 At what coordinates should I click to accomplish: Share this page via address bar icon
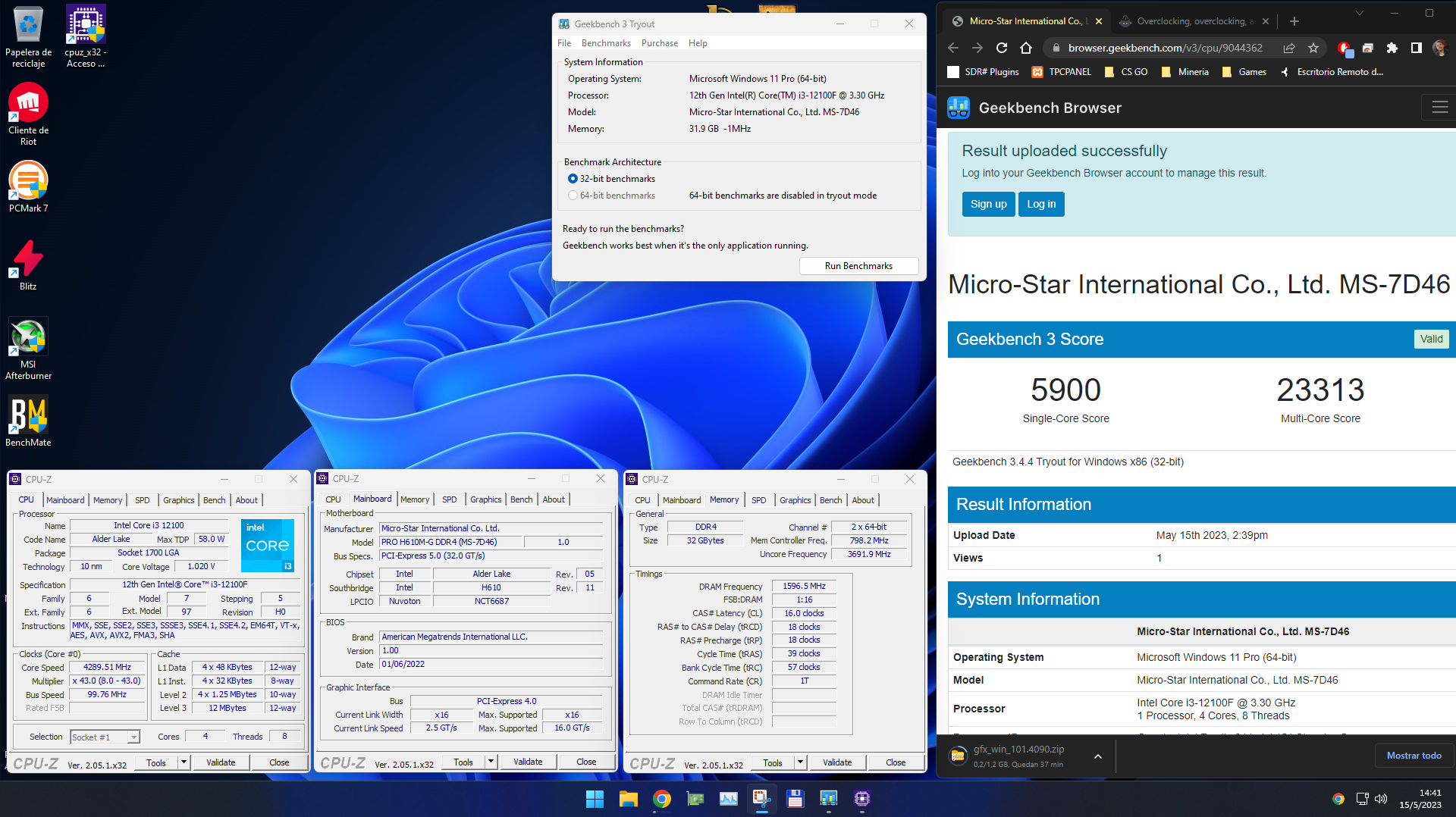click(x=1289, y=48)
